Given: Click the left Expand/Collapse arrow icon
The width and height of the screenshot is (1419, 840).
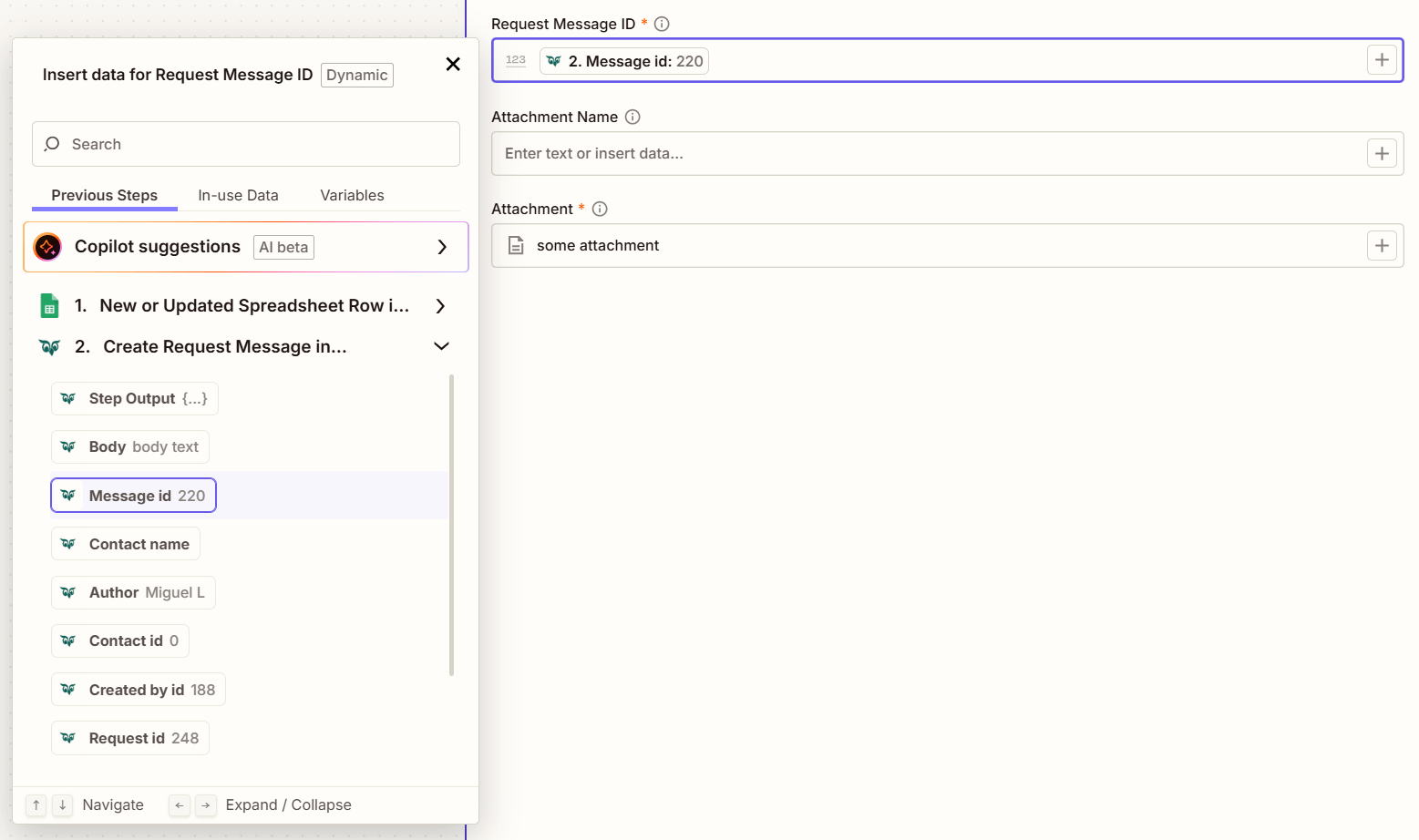Looking at the screenshot, I should click(x=179, y=804).
